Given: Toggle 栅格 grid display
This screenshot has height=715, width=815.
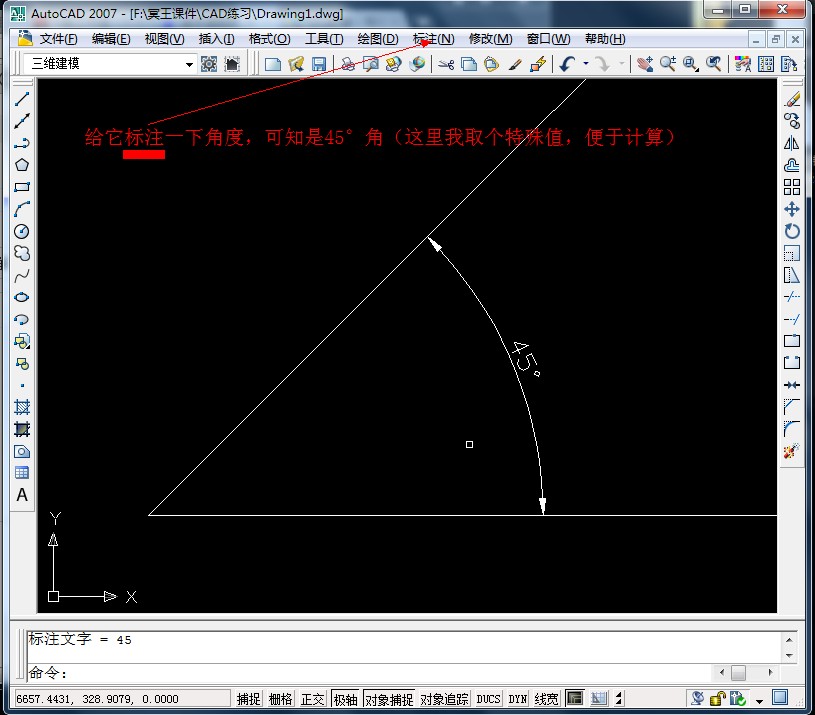Looking at the screenshot, I should tap(281, 699).
